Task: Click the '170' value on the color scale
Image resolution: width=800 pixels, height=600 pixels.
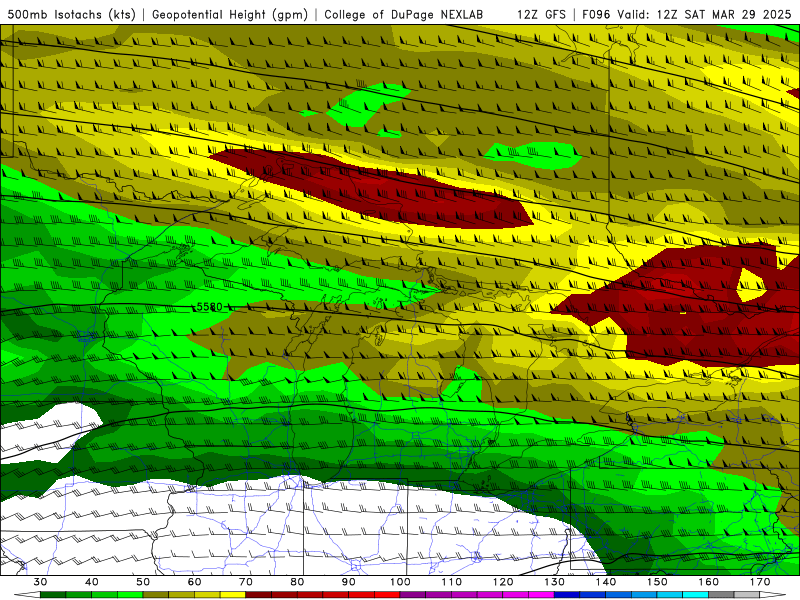Action: tap(760, 582)
